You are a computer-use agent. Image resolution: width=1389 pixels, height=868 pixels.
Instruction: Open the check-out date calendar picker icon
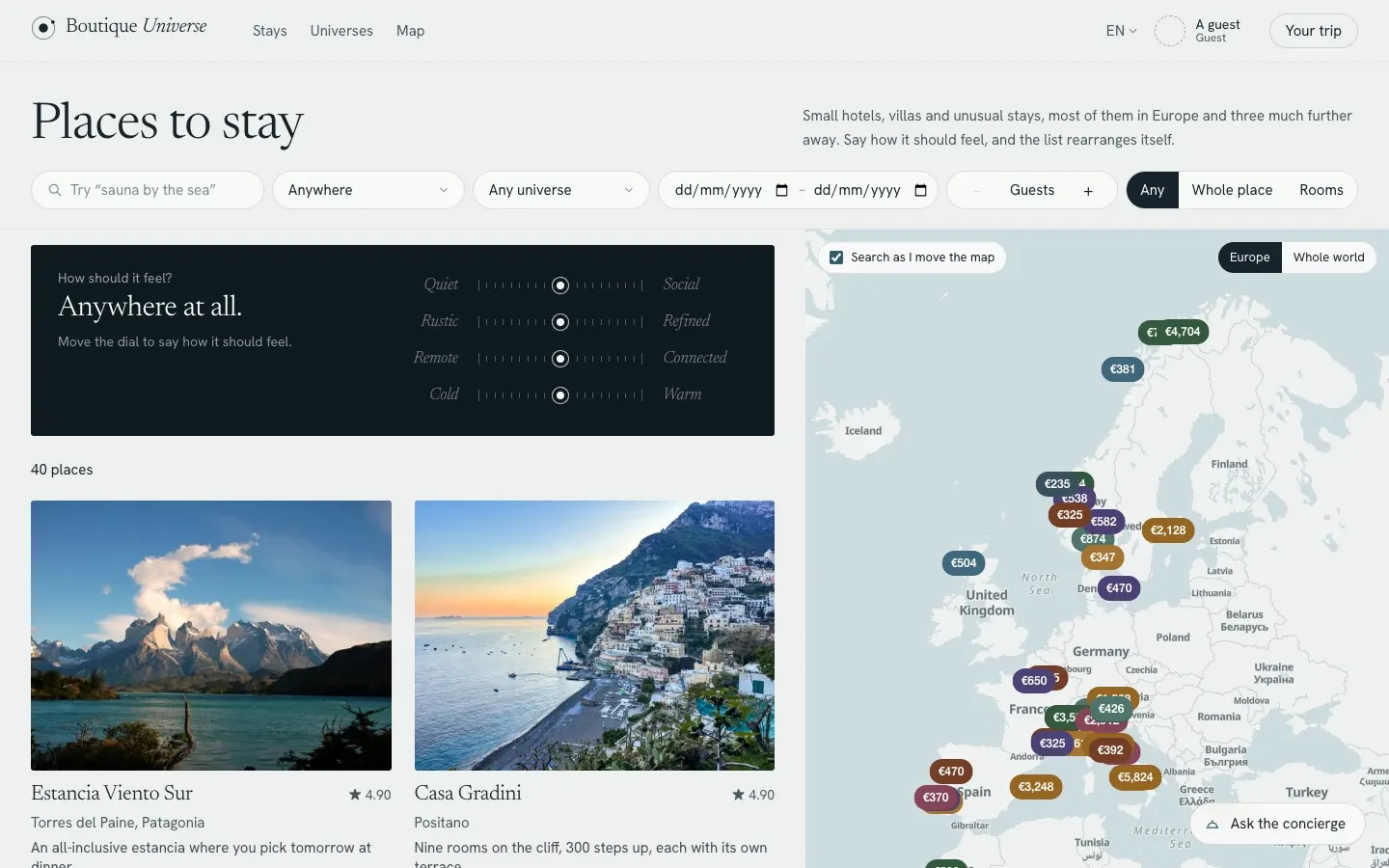(x=920, y=190)
